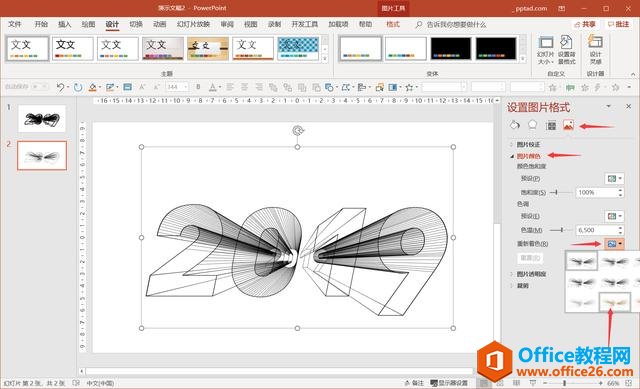This screenshot has height=389, width=640.
Task: Switch to the 动画 ribbon tab
Action: [160, 24]
